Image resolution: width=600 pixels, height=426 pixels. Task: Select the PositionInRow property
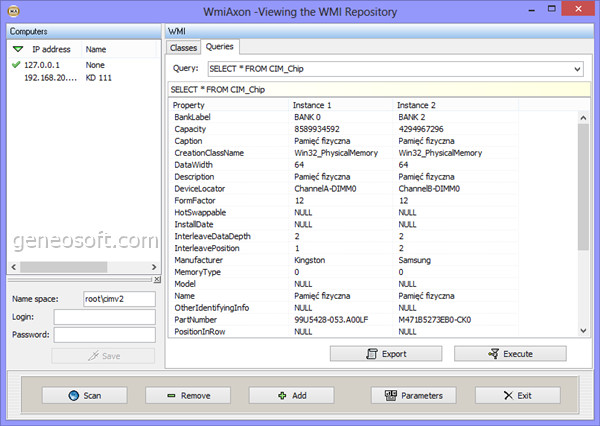[200, 331]
